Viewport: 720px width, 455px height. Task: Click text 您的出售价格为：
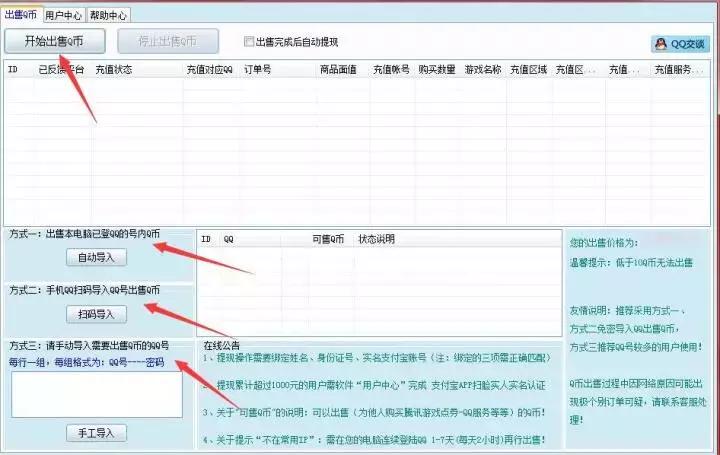coord(604,243)
